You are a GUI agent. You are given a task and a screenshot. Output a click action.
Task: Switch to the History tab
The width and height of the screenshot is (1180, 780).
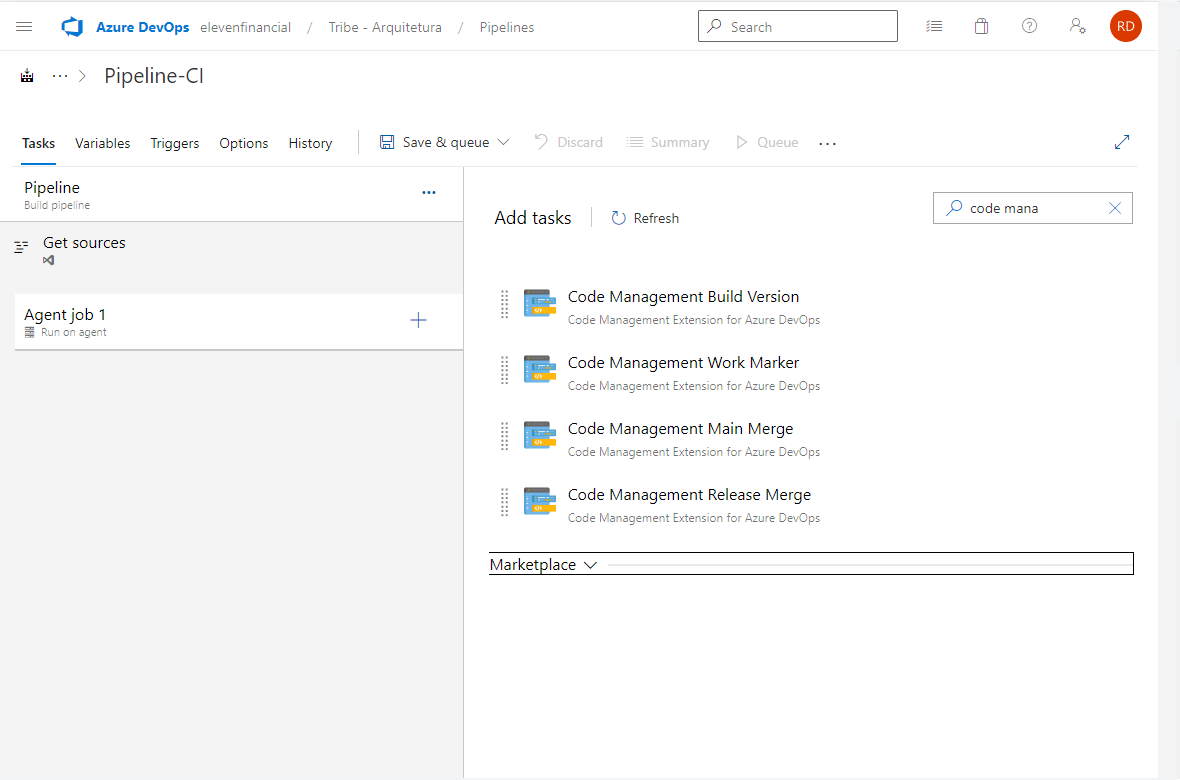point(310,143)
